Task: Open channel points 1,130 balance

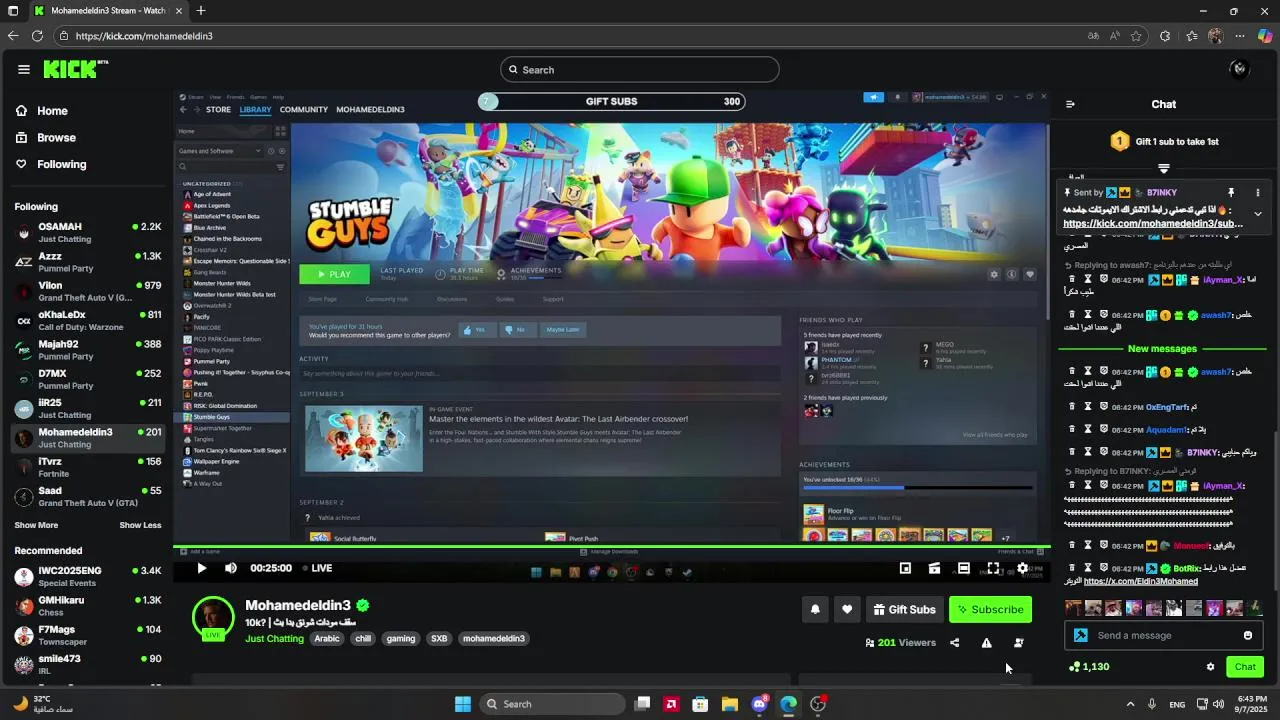Action: pyautogui.click(x=1089, y=667)
